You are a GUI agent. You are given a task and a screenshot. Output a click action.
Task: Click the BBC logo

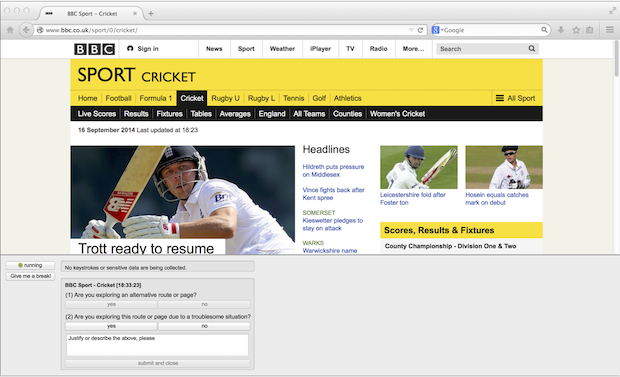(x=95, y=49)
